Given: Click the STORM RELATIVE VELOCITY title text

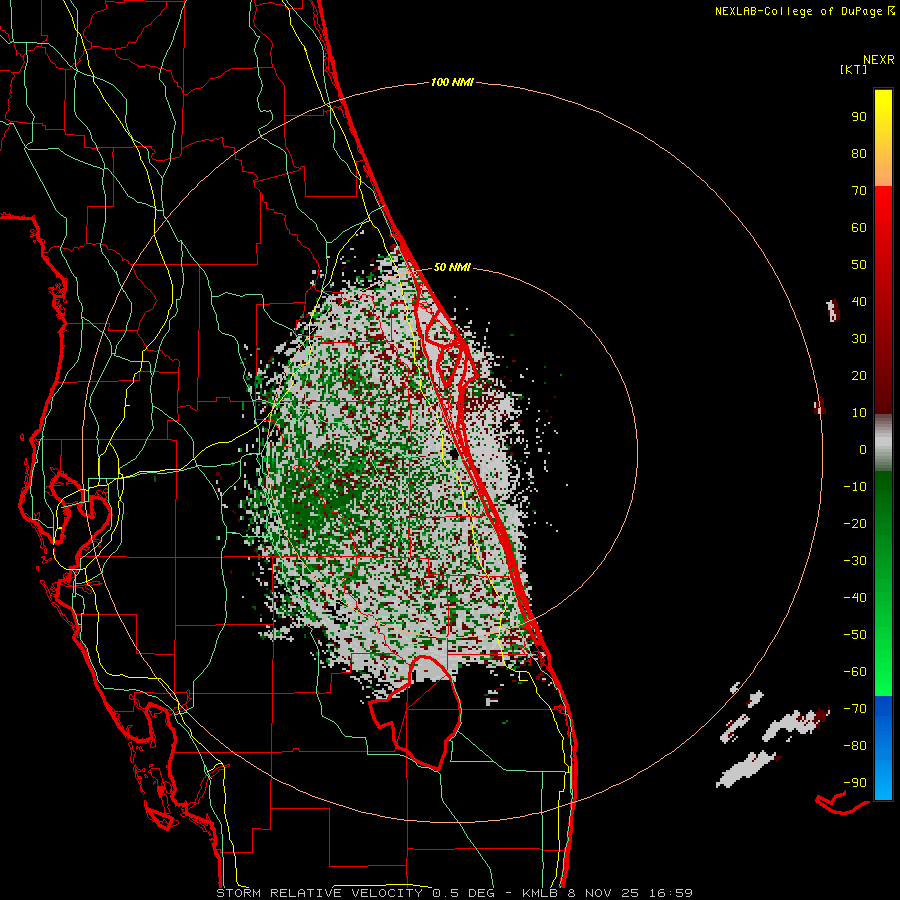Looking at the screenshot, I should (x=319, y=893).
